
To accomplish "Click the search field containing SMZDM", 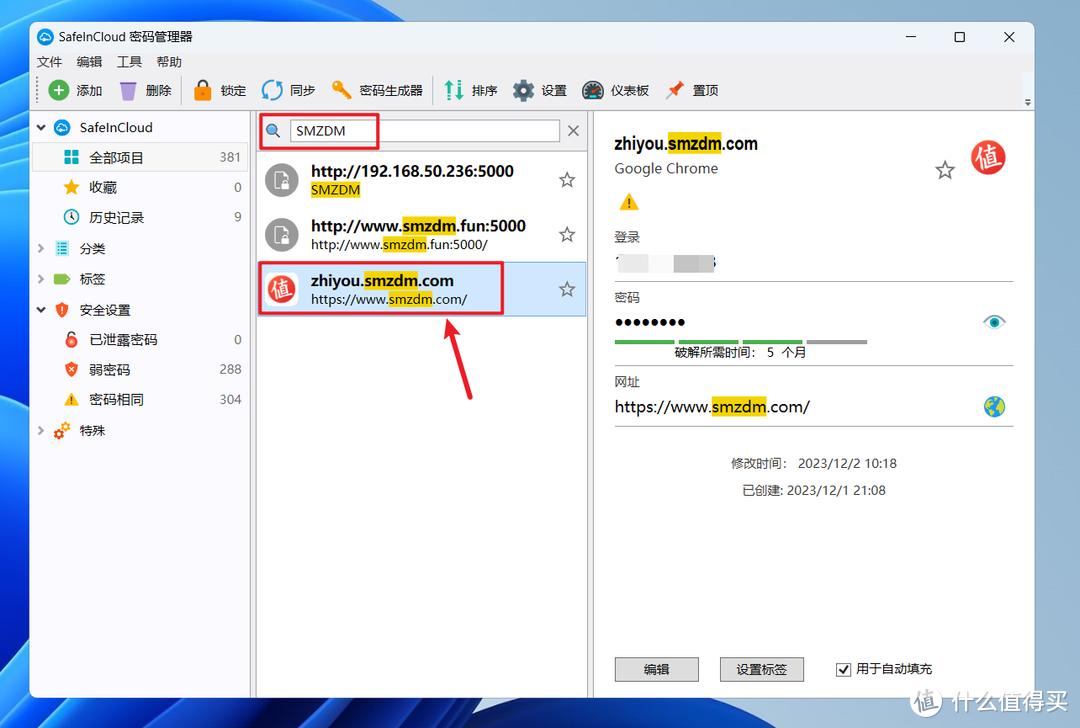I will pyautogui.click(x=424, y=131).
